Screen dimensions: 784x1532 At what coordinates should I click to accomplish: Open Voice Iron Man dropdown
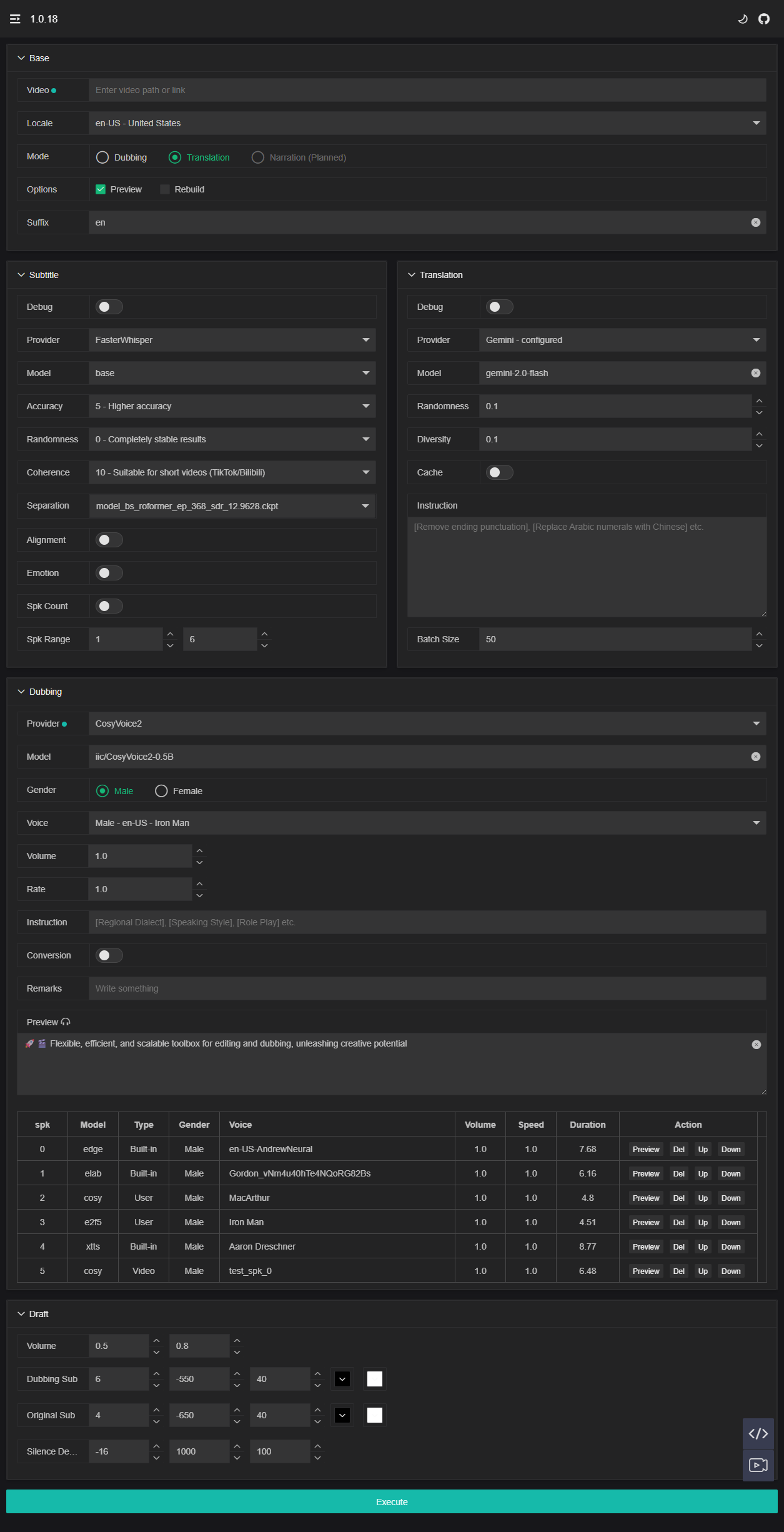pyautogui.click(x=427, y=823)
